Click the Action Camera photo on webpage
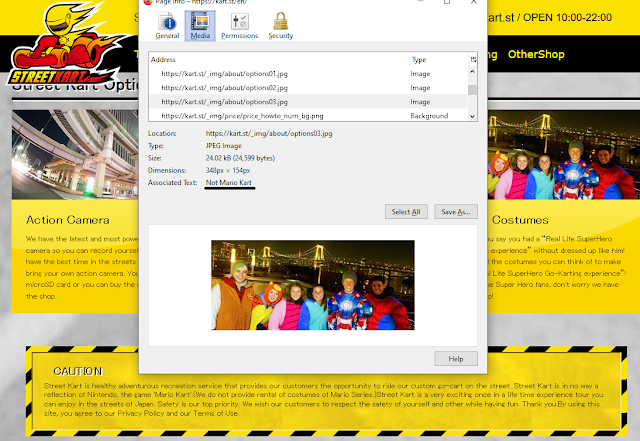Image resolution: width=640 pixels, height=441 pixels. pos(75,154)
